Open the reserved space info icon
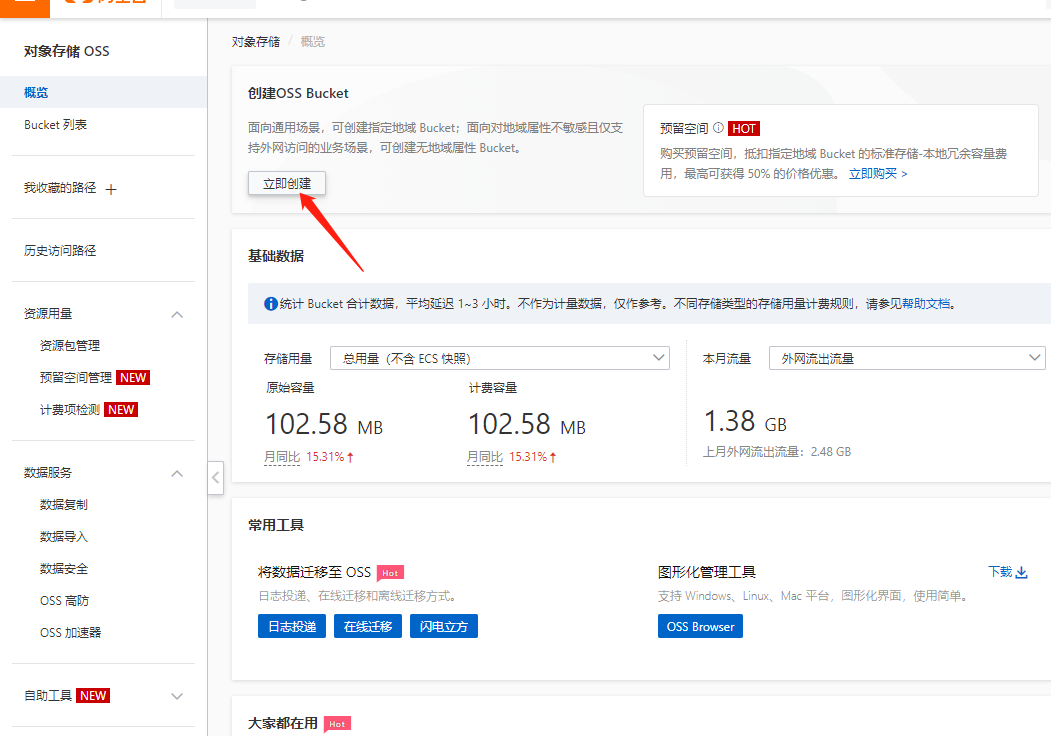The image size is (1051, 736). (x=718, y=127)
